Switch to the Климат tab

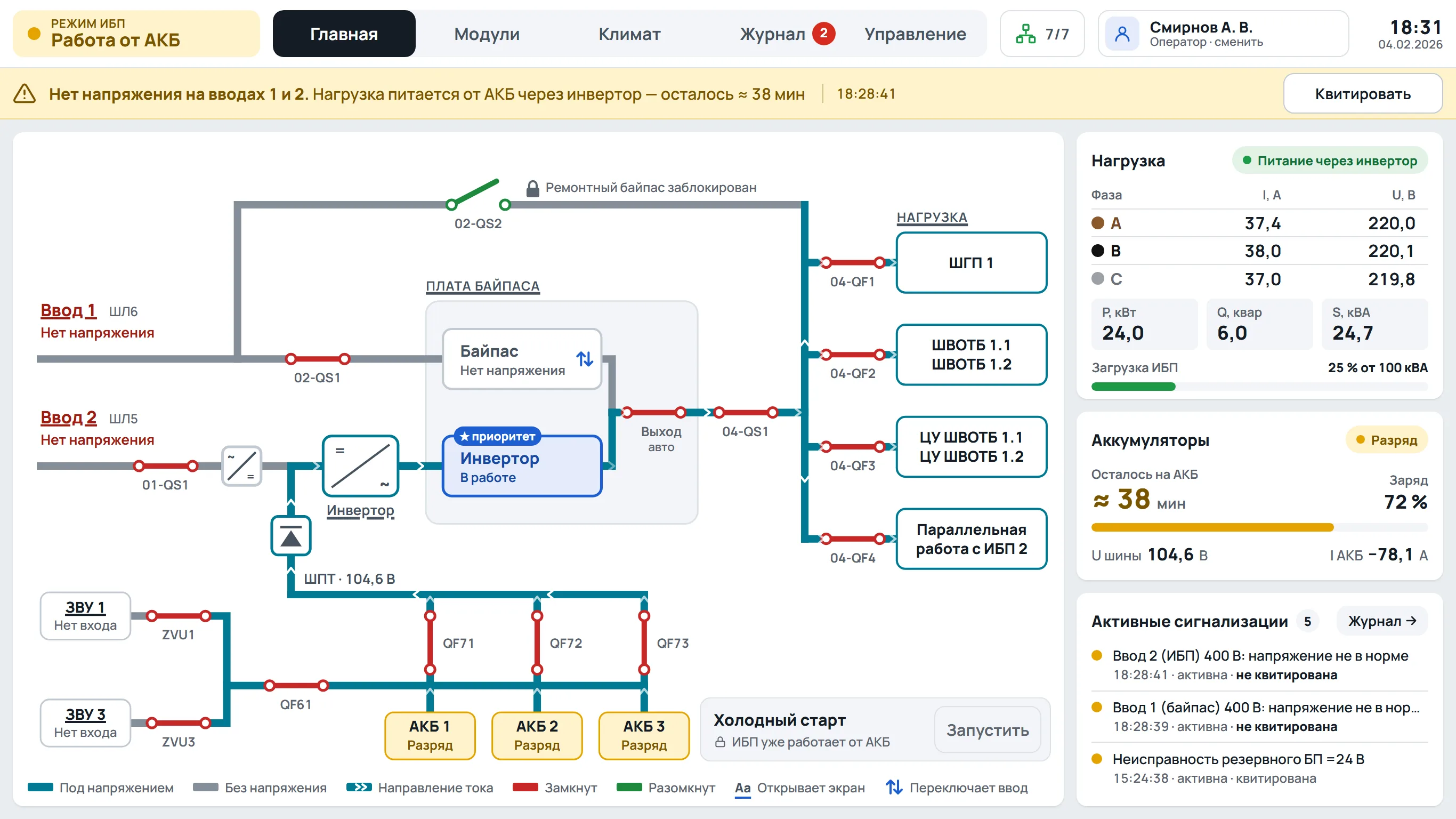pyautogui.click(x=629, y=34)
